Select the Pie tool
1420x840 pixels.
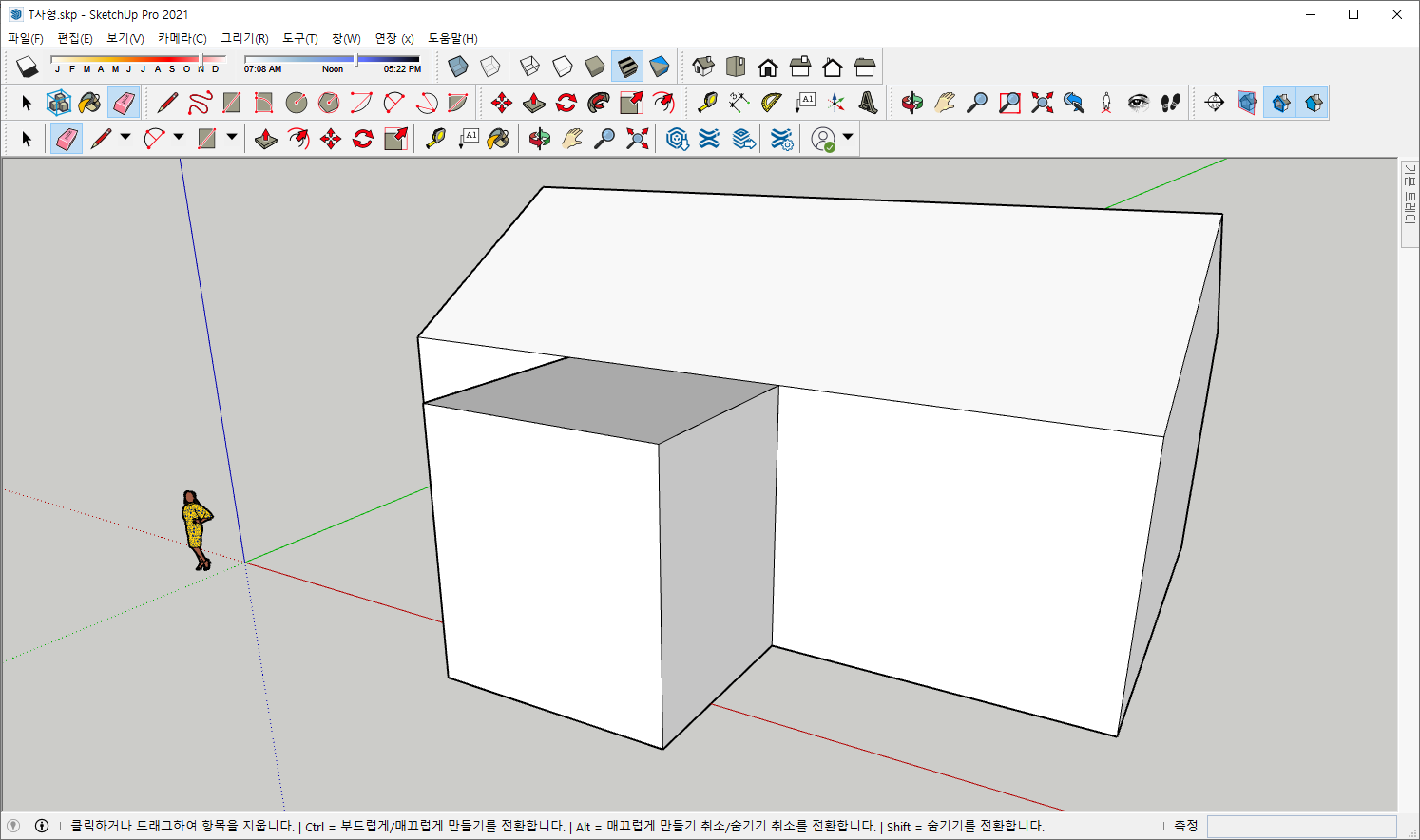[x=458, y=103]
